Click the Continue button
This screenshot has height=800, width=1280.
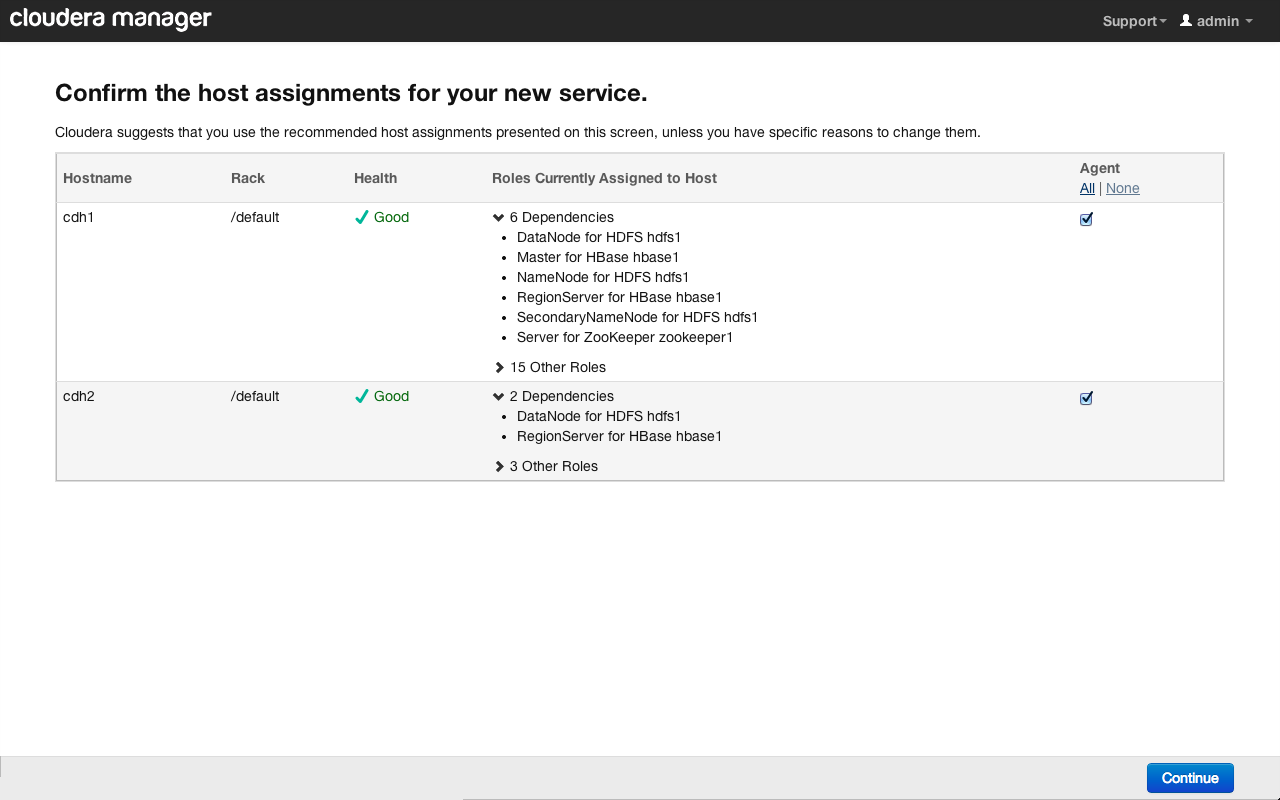tap(1190, 778)
